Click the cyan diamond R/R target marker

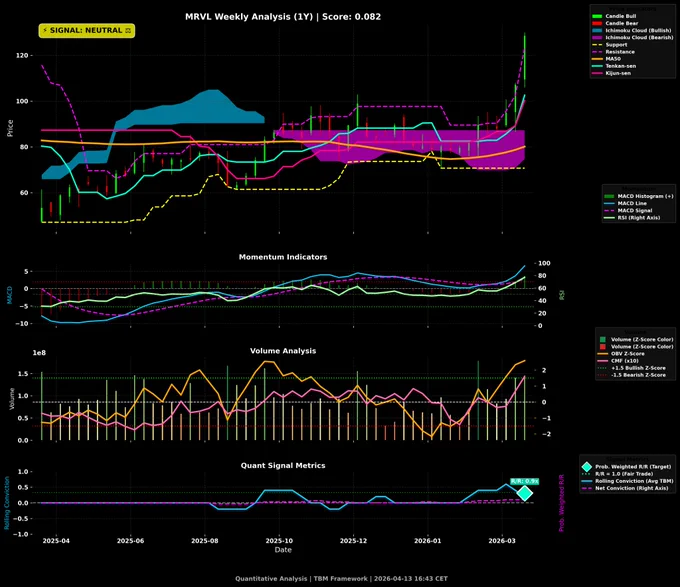(525, 493)
